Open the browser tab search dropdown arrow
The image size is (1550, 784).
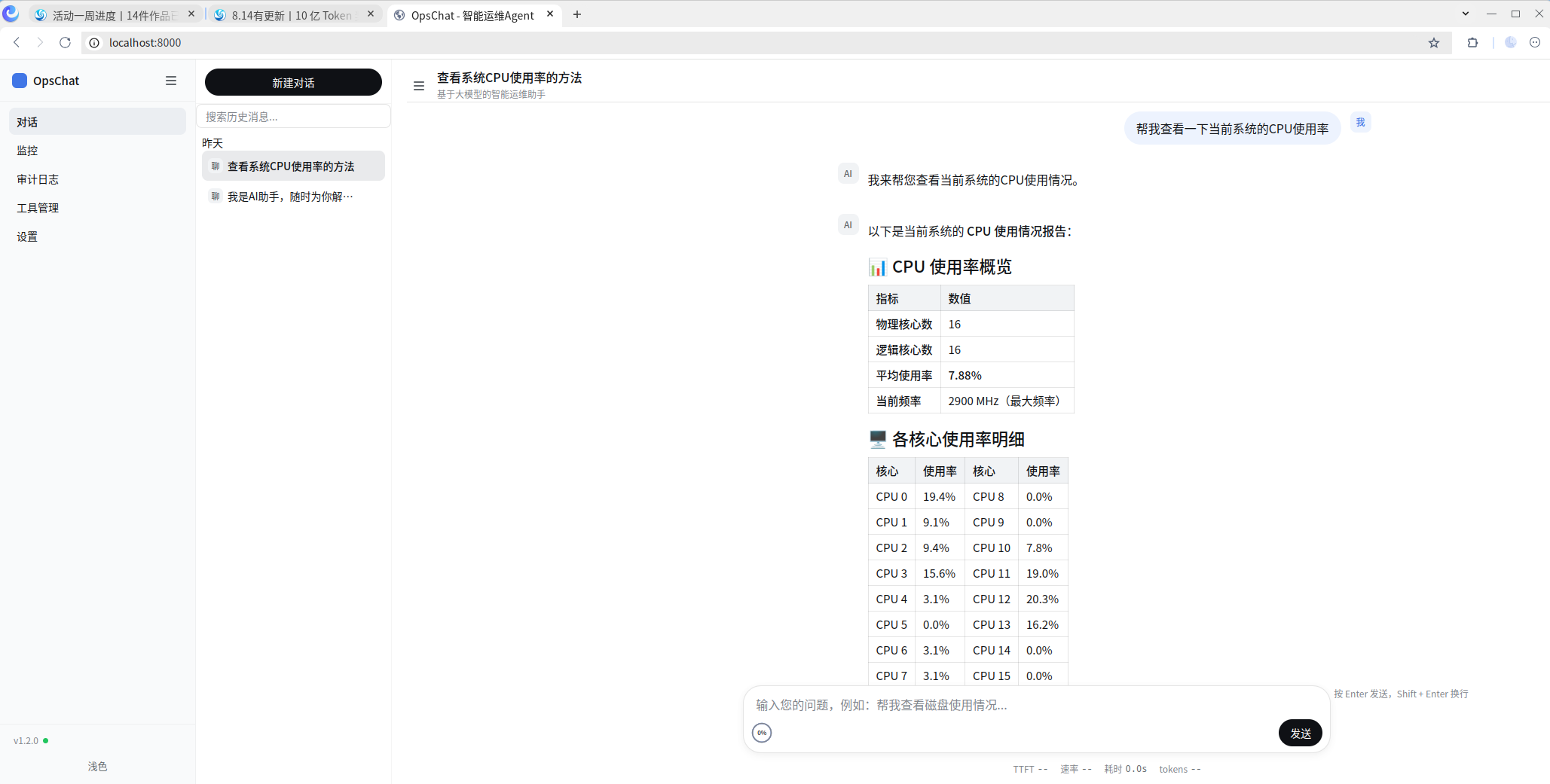tap(1465, 14)
